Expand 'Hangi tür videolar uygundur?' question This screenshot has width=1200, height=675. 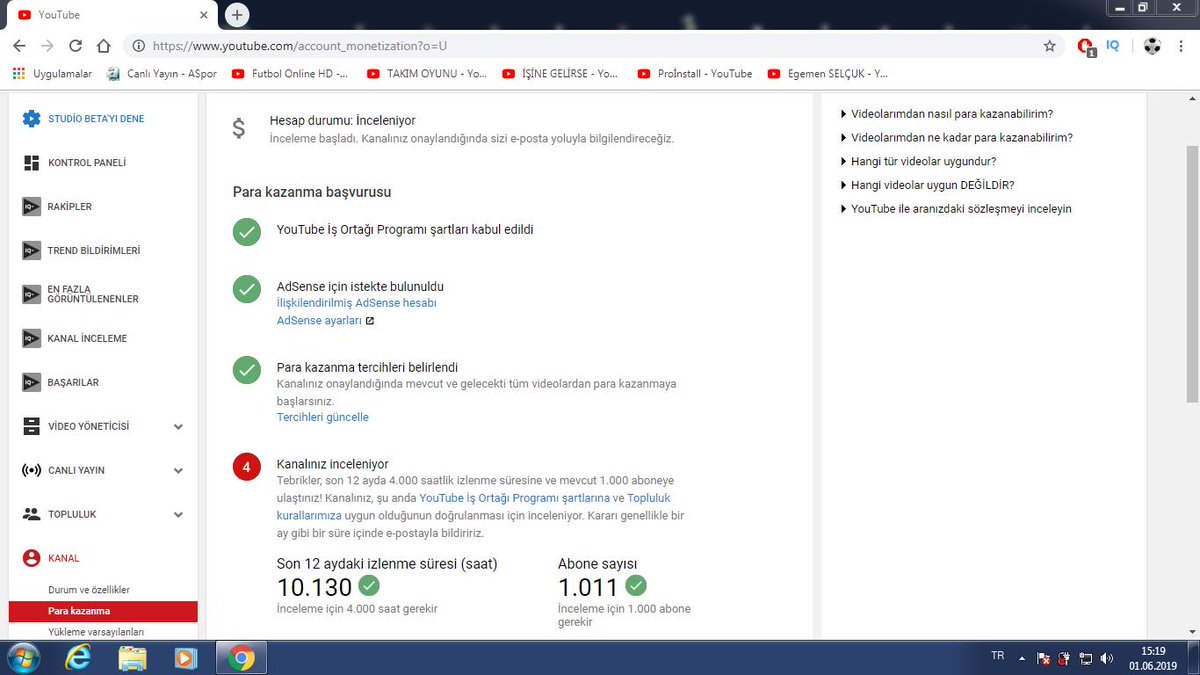point(918,161)
